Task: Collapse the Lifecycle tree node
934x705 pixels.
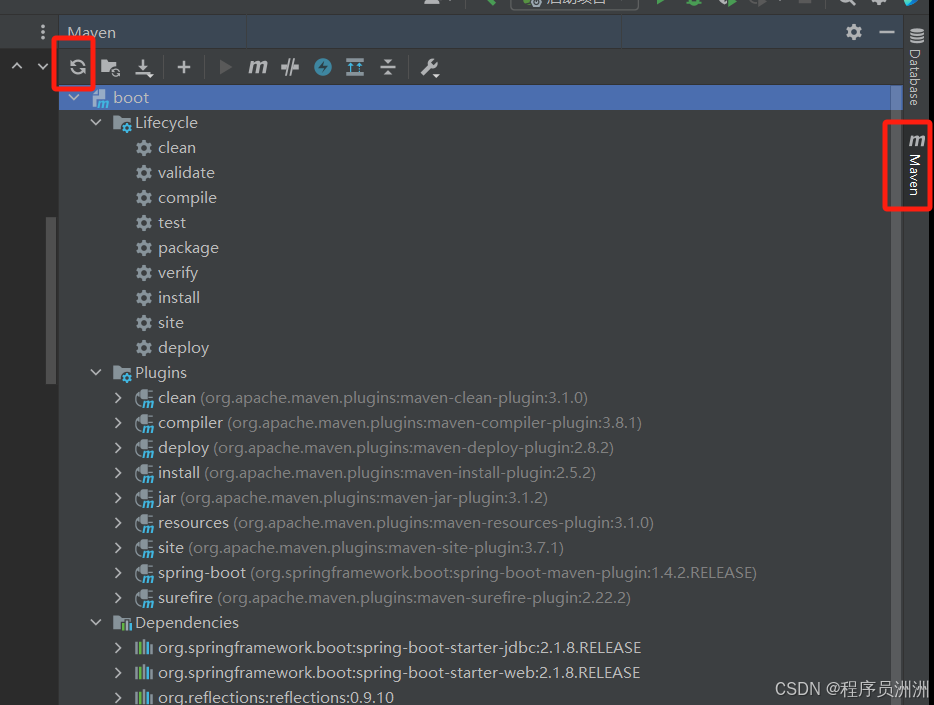Action: coord(96,123)
